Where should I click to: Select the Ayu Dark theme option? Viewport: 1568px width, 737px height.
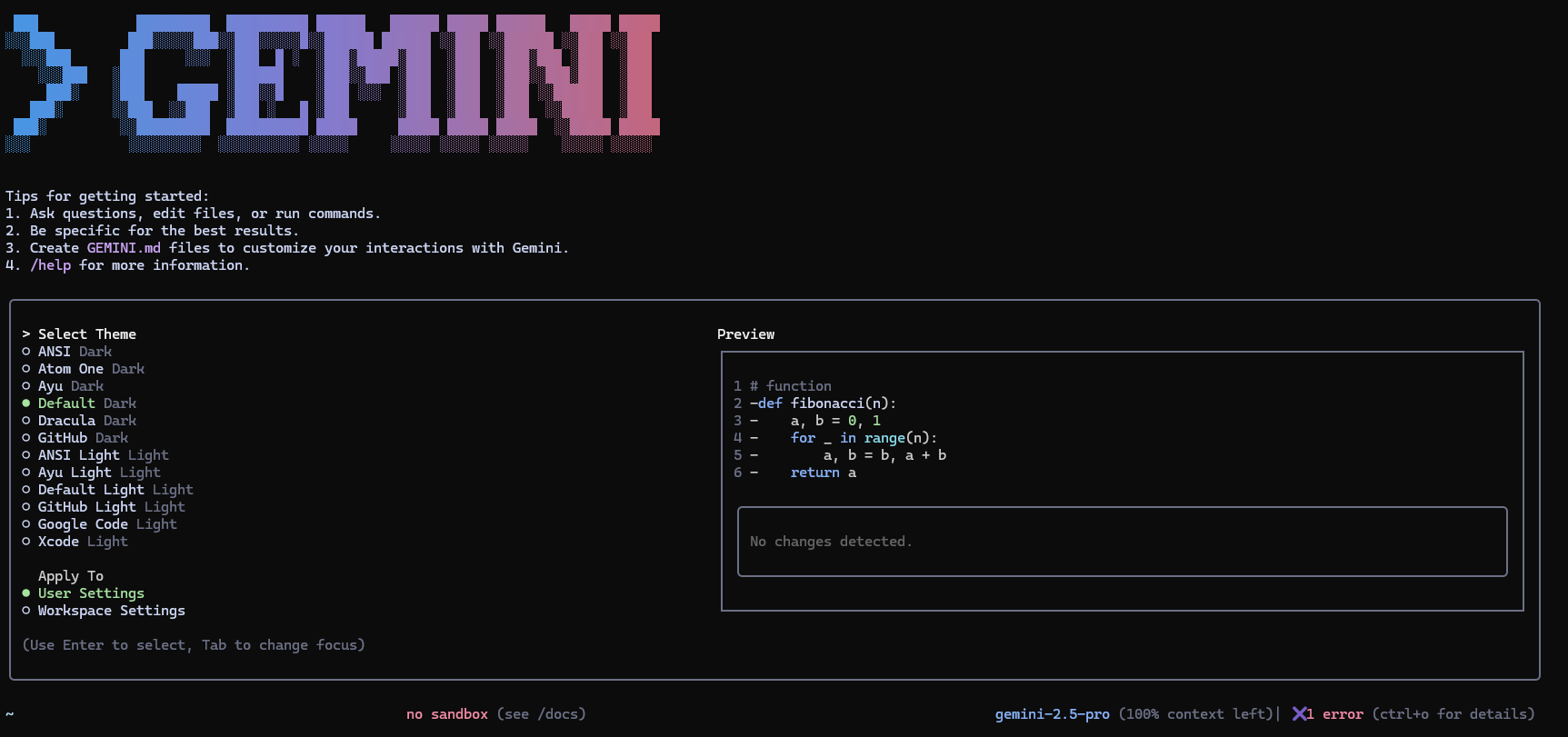tap(71, 386)
